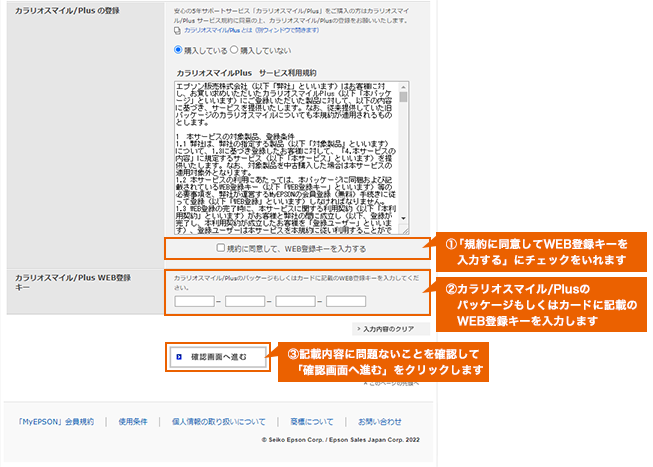Click third WEB登録キー input box

point(295,301)
